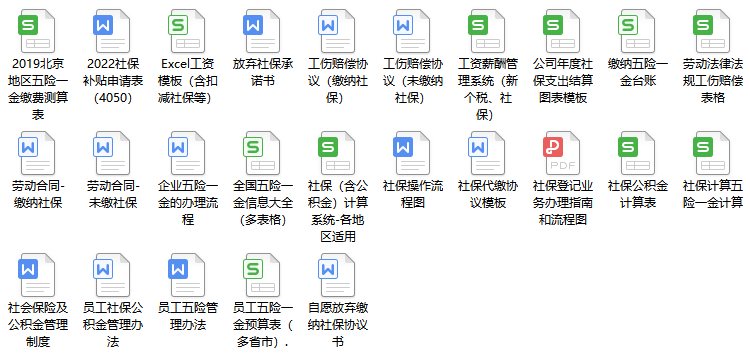Viewport: 750px width, 362px height.
Task: Select the 社保代缴协议模板 document icon
Action: coord(487,153)
